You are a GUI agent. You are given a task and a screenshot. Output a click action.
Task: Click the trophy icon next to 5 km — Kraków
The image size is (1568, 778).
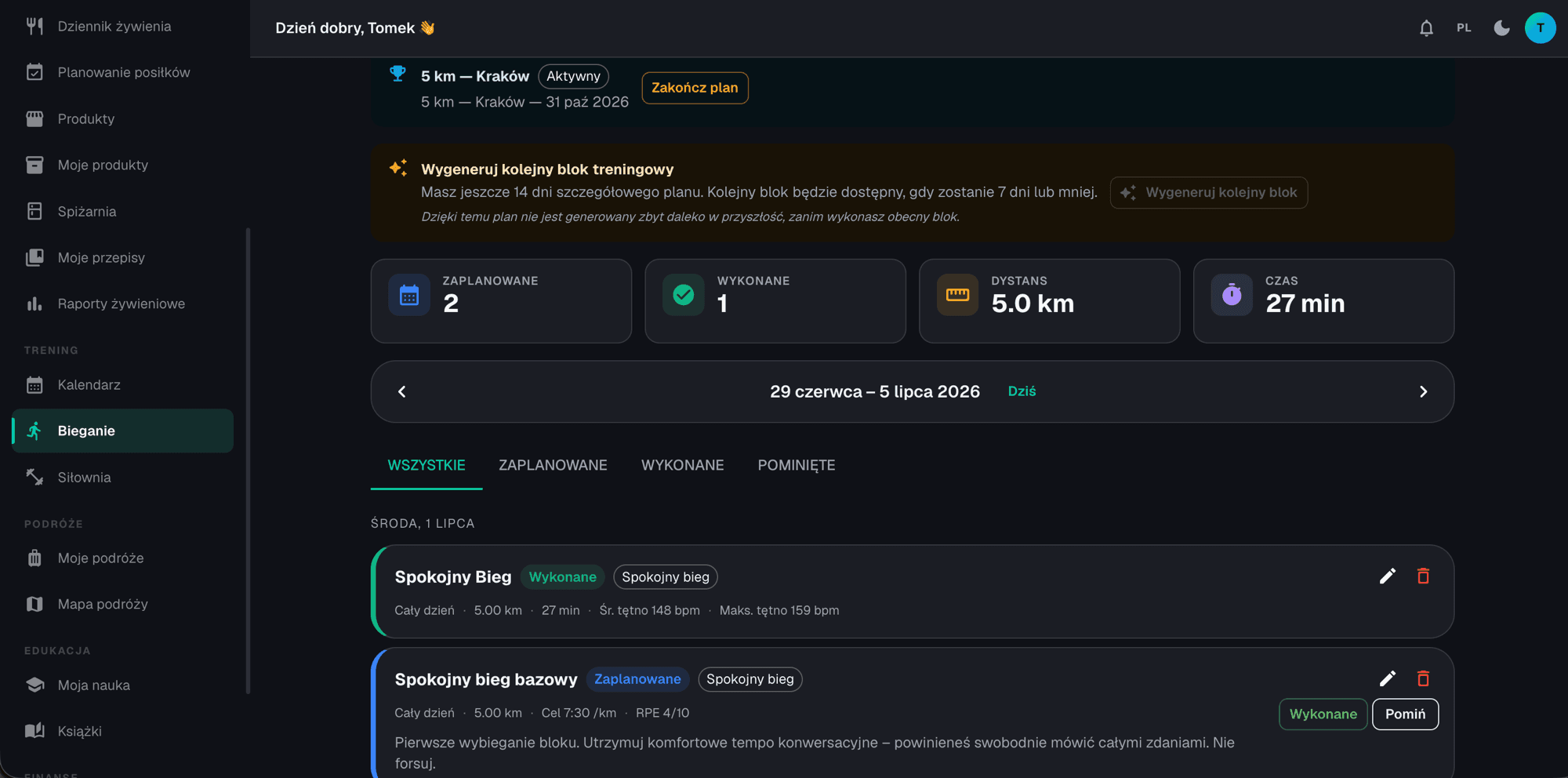[397, 74]
